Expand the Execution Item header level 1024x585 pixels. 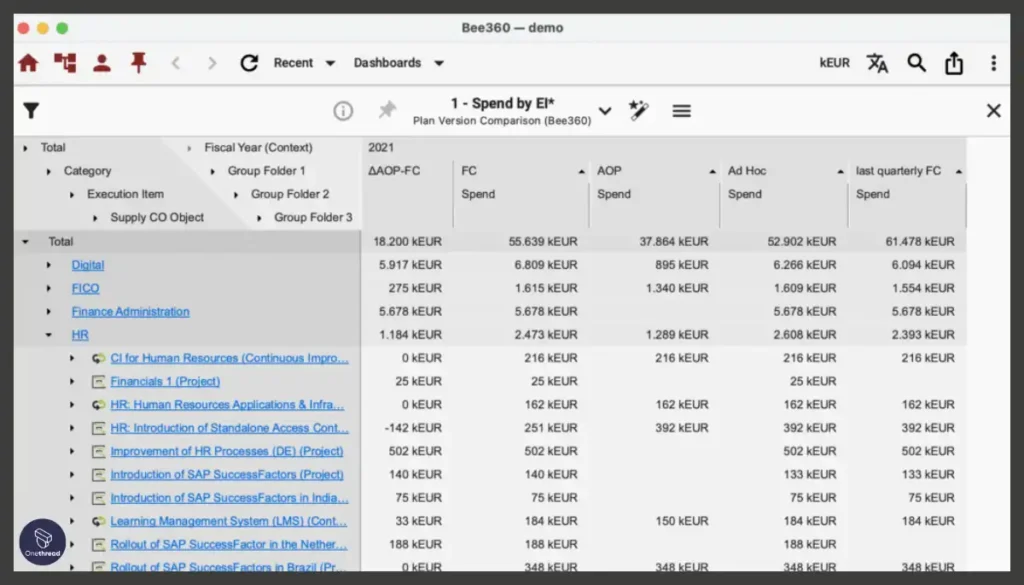(x=72, y=195)
